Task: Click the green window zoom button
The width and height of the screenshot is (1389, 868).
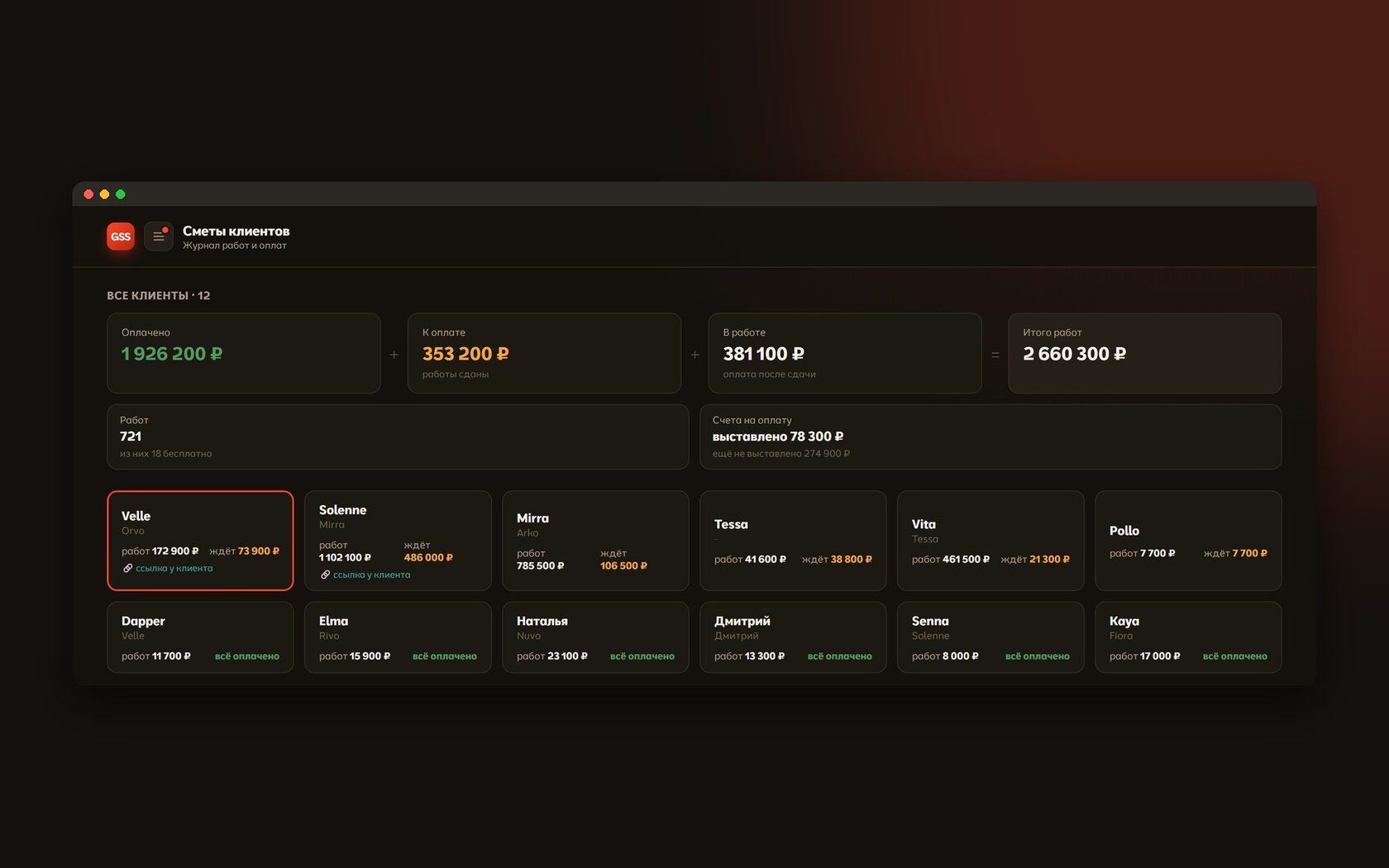Action: pyautogui.click(x=121, y=194)
